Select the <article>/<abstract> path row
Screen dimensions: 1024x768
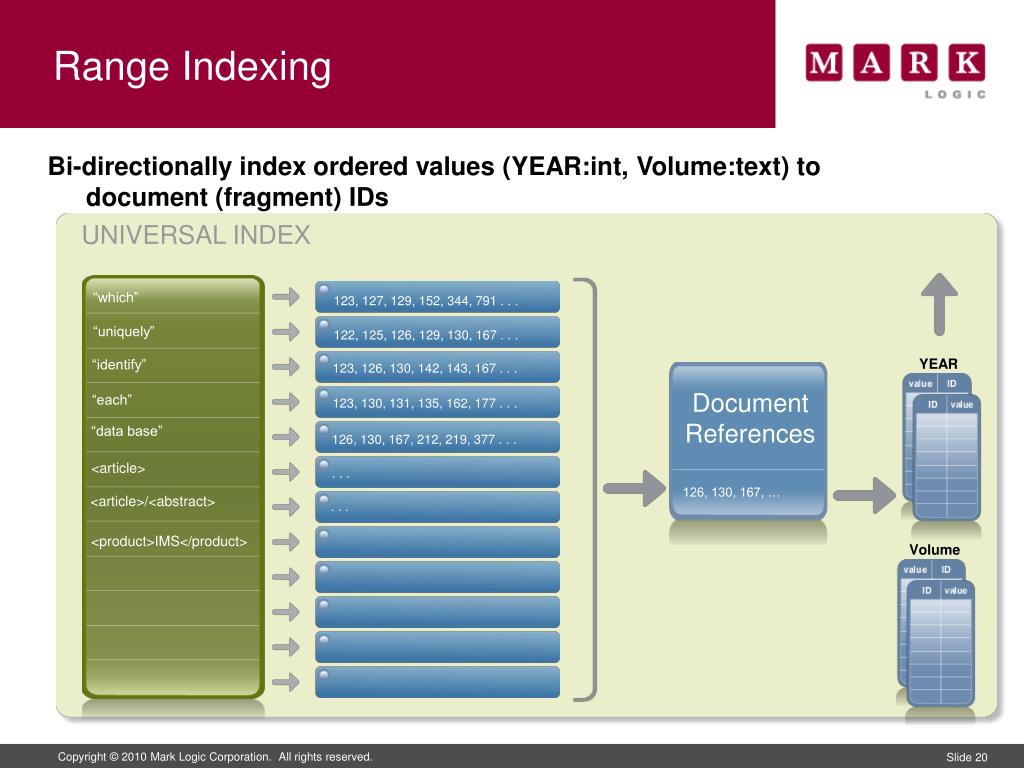click(173, 504)
